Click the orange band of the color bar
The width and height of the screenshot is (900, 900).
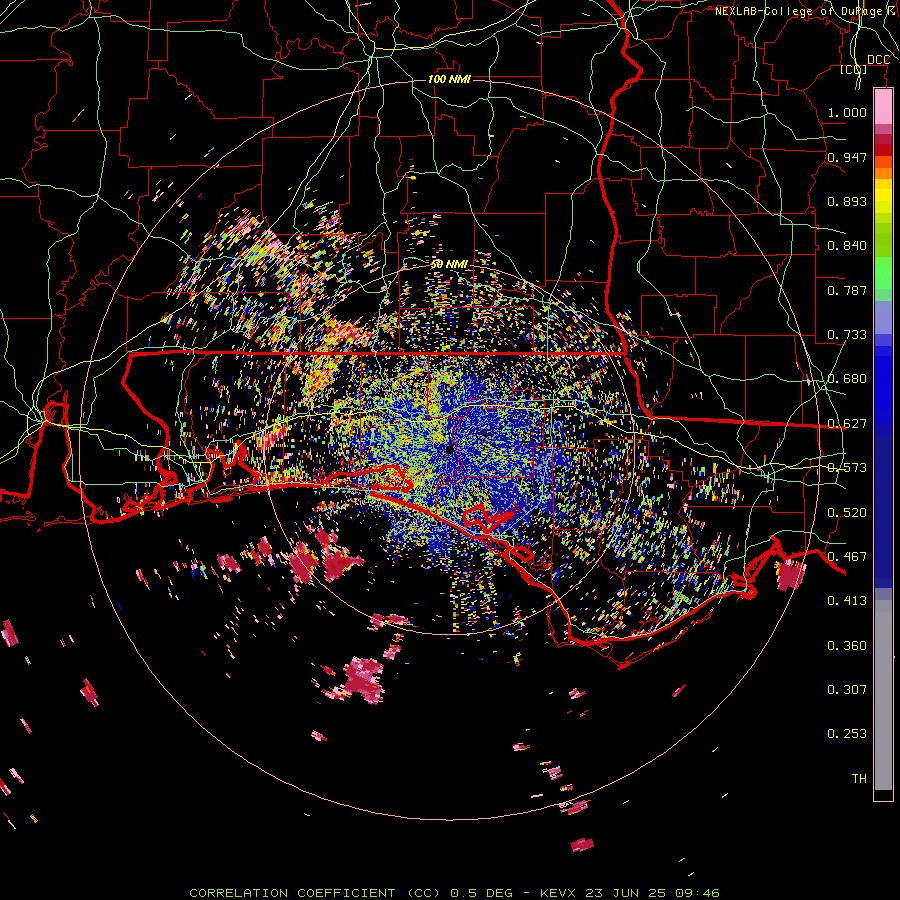pos(883,168)
